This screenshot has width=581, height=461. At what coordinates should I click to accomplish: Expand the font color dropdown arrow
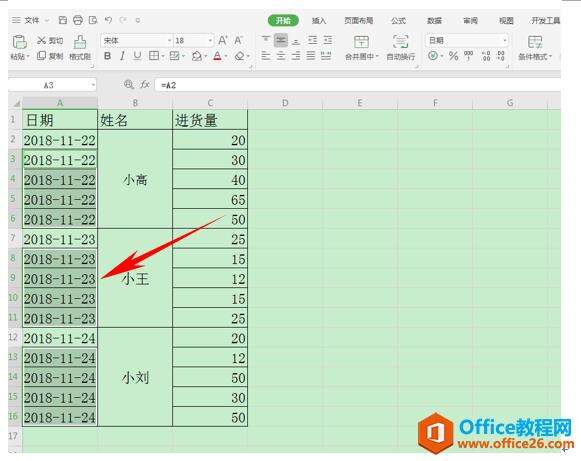coord(226,57)
